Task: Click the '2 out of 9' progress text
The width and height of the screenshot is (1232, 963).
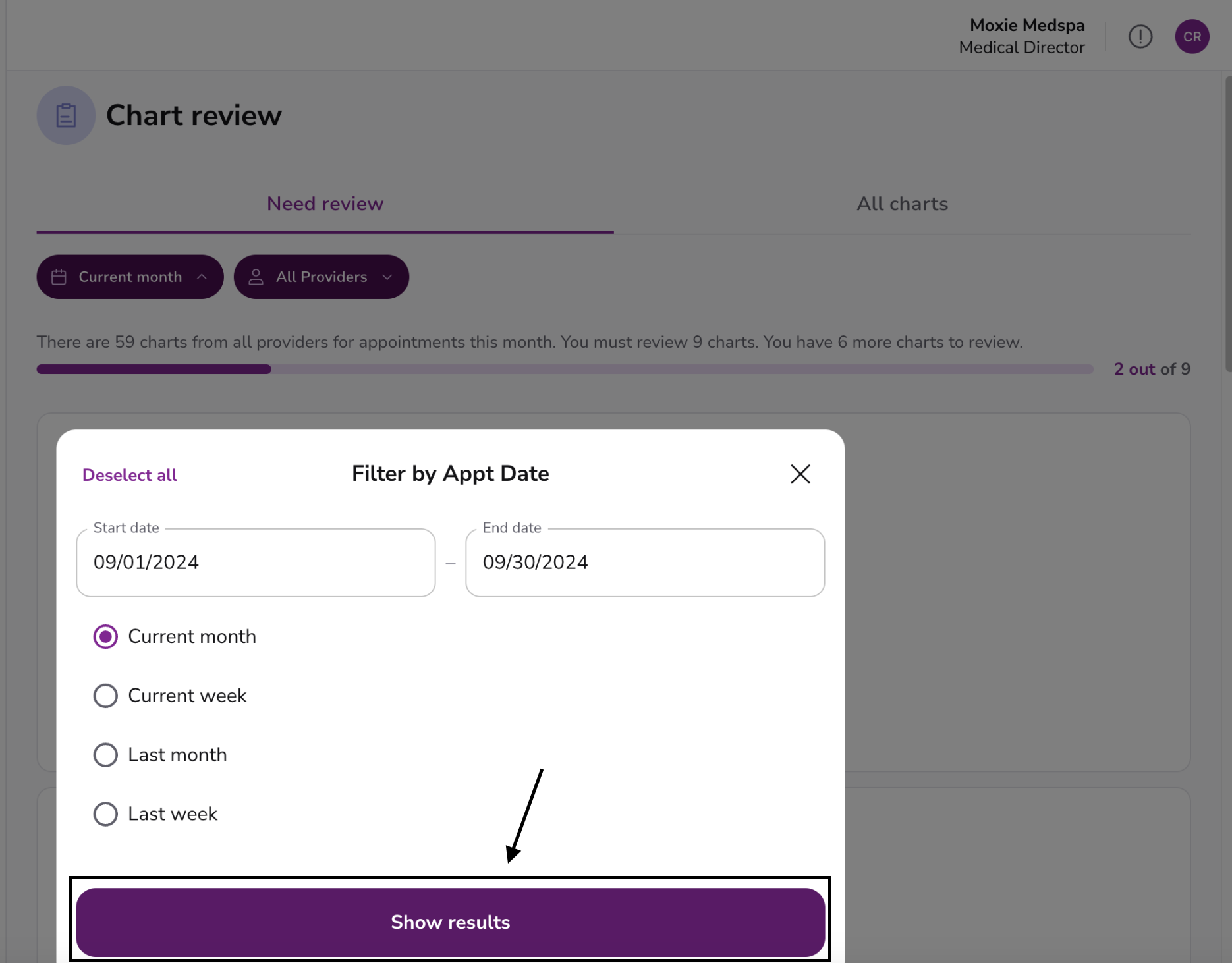Action: click(x=1152, y=370)
